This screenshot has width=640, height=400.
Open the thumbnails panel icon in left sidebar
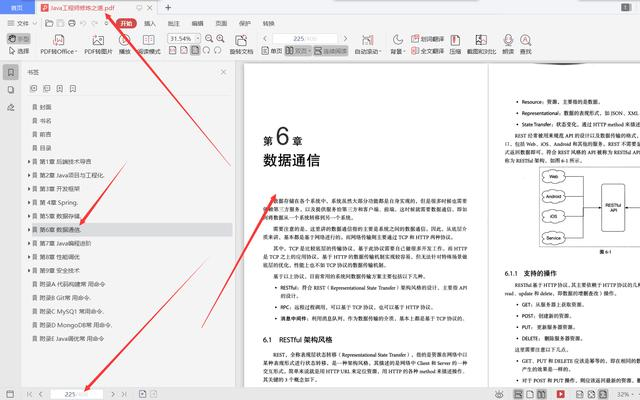[x=11, y=90]
